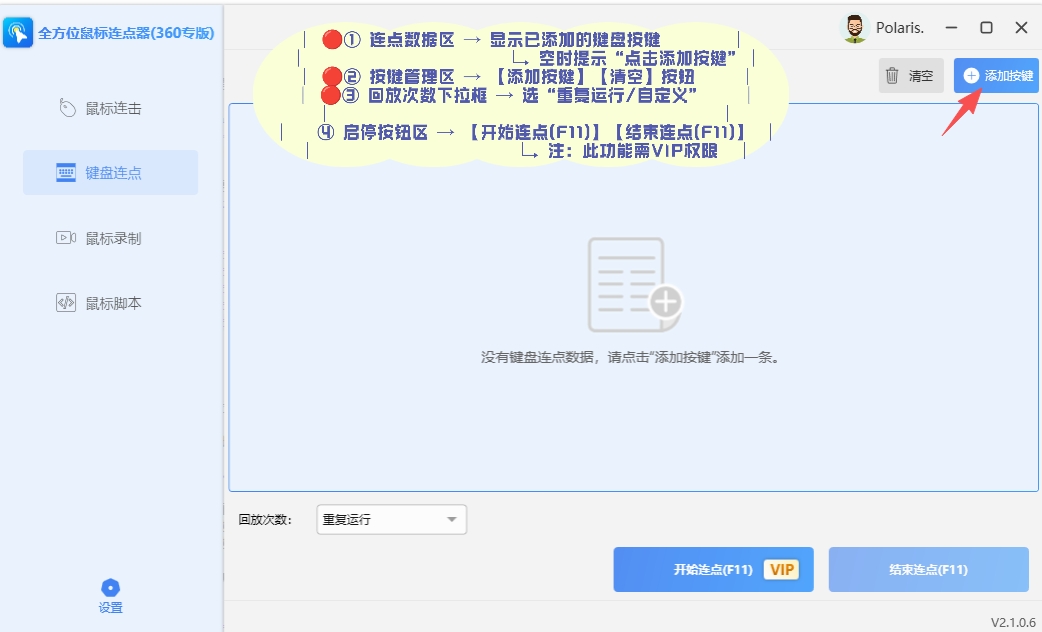1042x632 pixels.
Task: Open settings via the 设置 gear icon
Action: tap(110, 587)
